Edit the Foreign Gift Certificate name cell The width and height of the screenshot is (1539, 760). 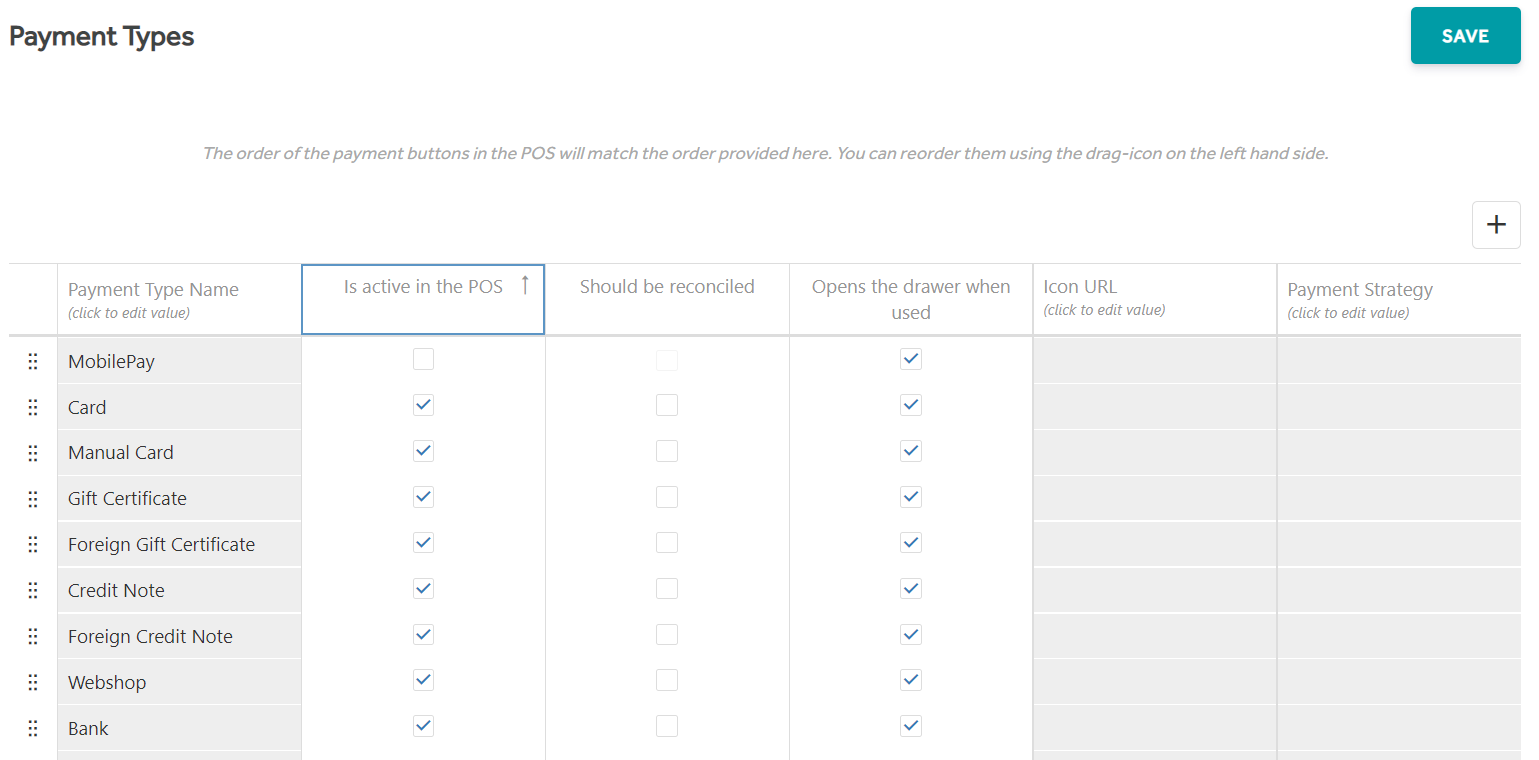point(179,545)
